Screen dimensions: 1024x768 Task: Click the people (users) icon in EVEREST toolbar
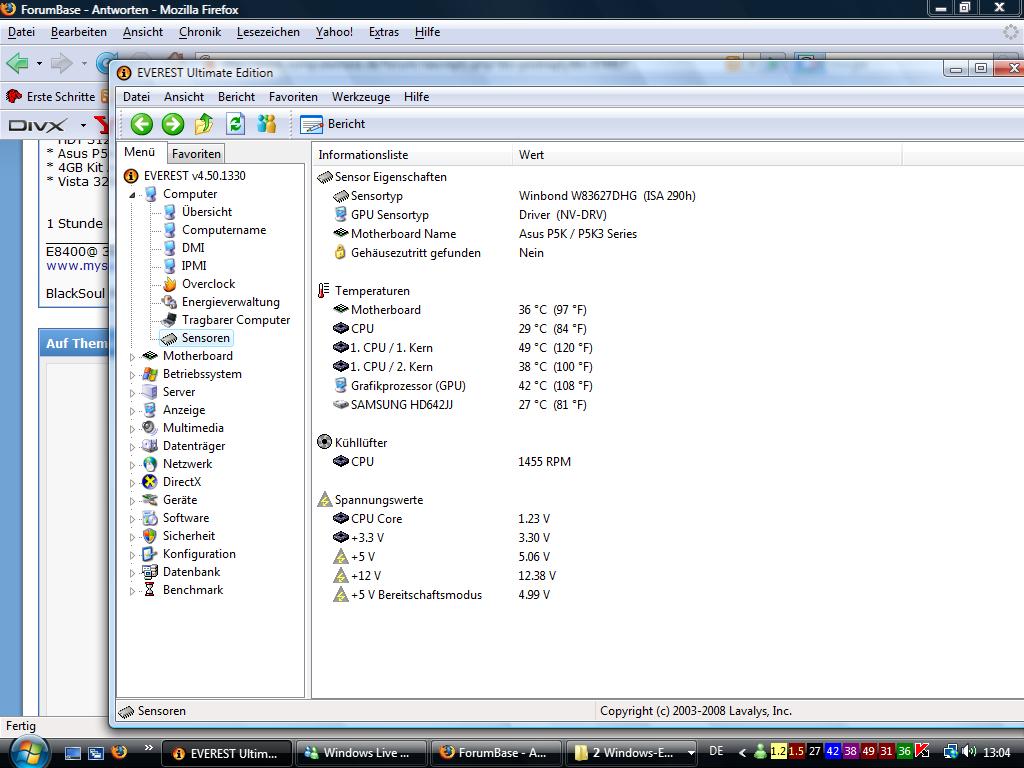(266, 123)
